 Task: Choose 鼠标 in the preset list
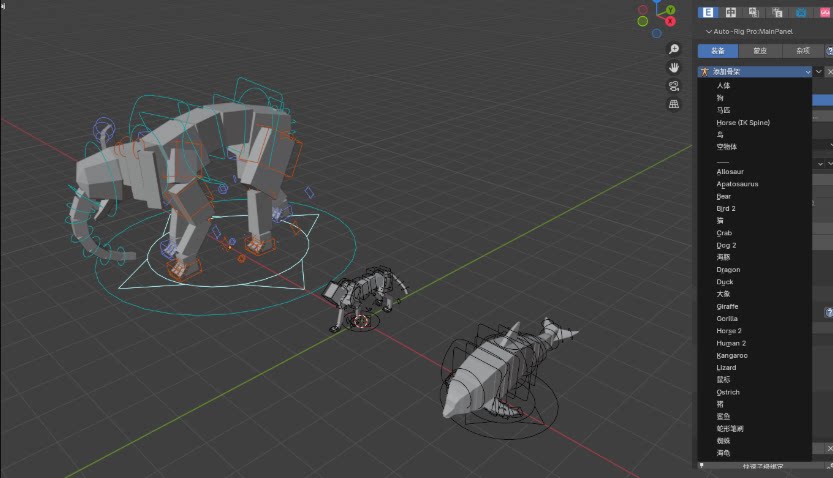(723, 380)
